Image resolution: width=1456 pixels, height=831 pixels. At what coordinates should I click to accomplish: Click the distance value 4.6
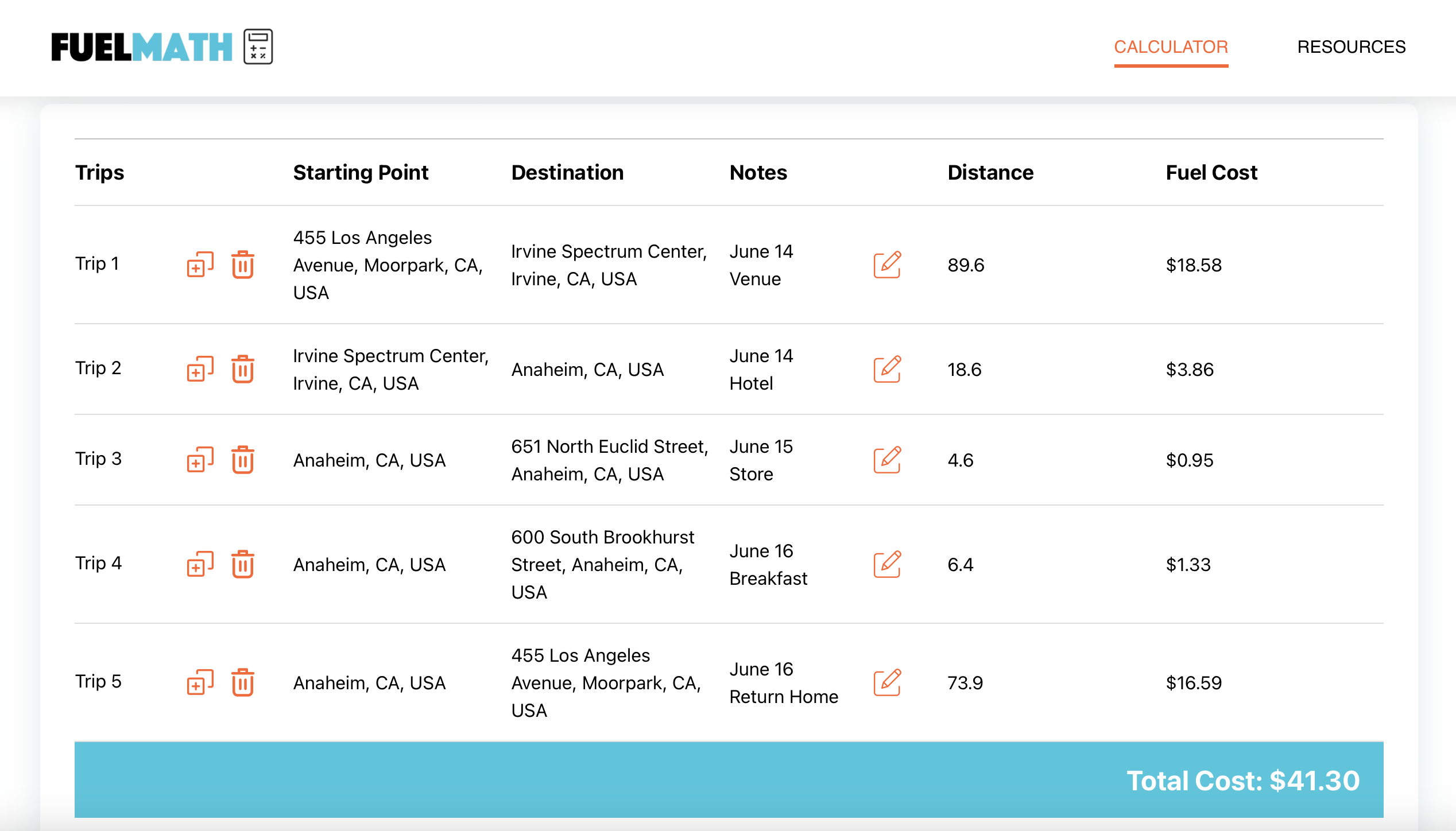point(961,460)
